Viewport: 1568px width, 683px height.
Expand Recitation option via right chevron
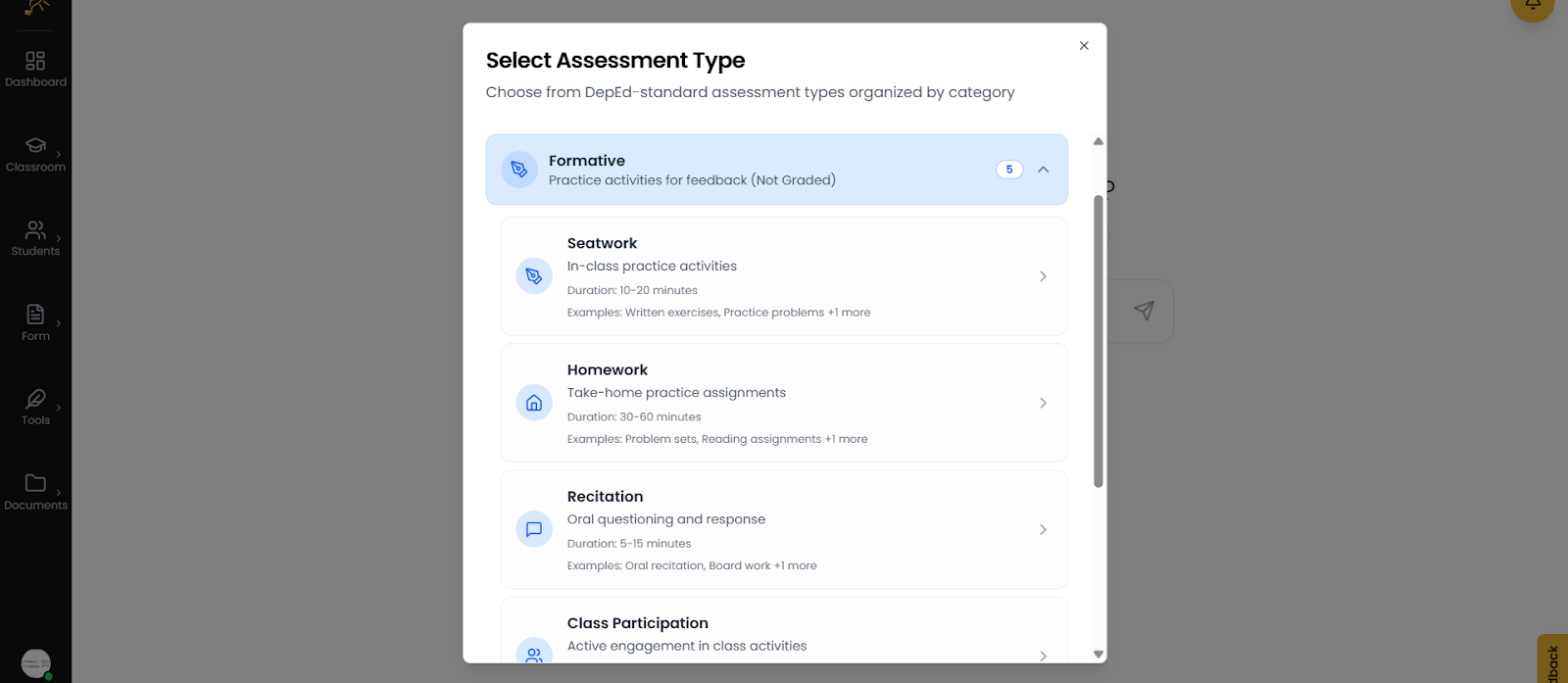point(1043,529)
